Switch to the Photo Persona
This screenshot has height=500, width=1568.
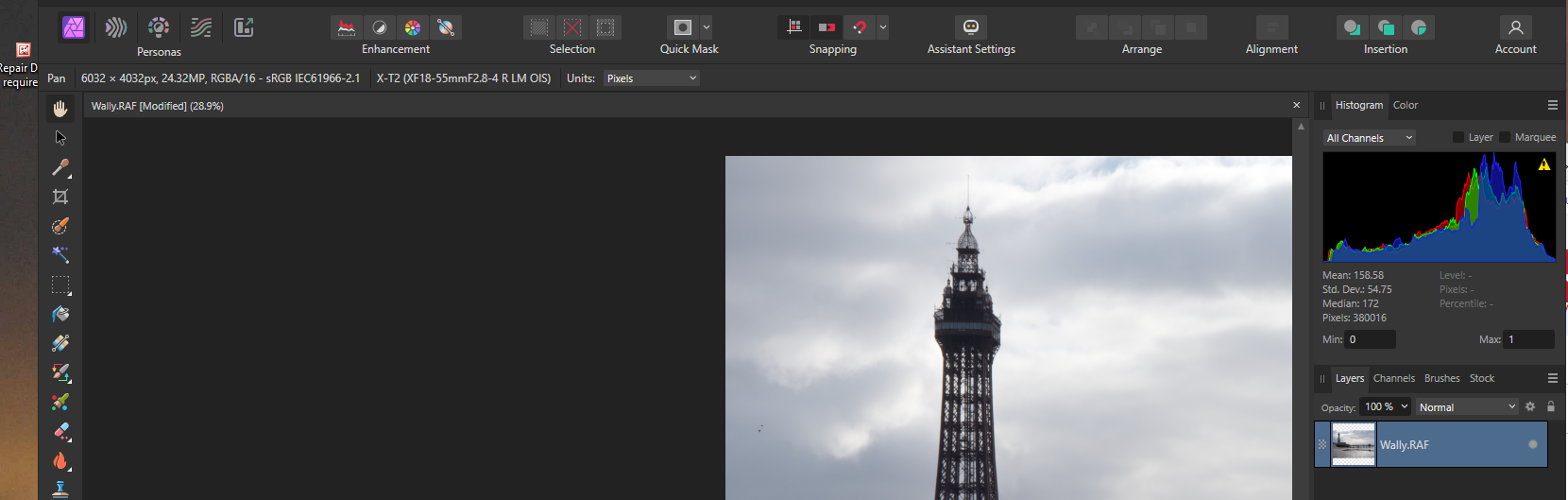[74, 27]
